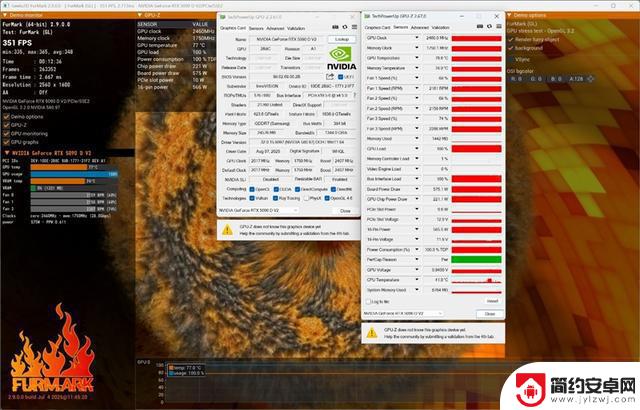Open the PerfCap Reason dropdown
Image resolution: width=640 pixels, height=410 pixels.
click(417, 259)
